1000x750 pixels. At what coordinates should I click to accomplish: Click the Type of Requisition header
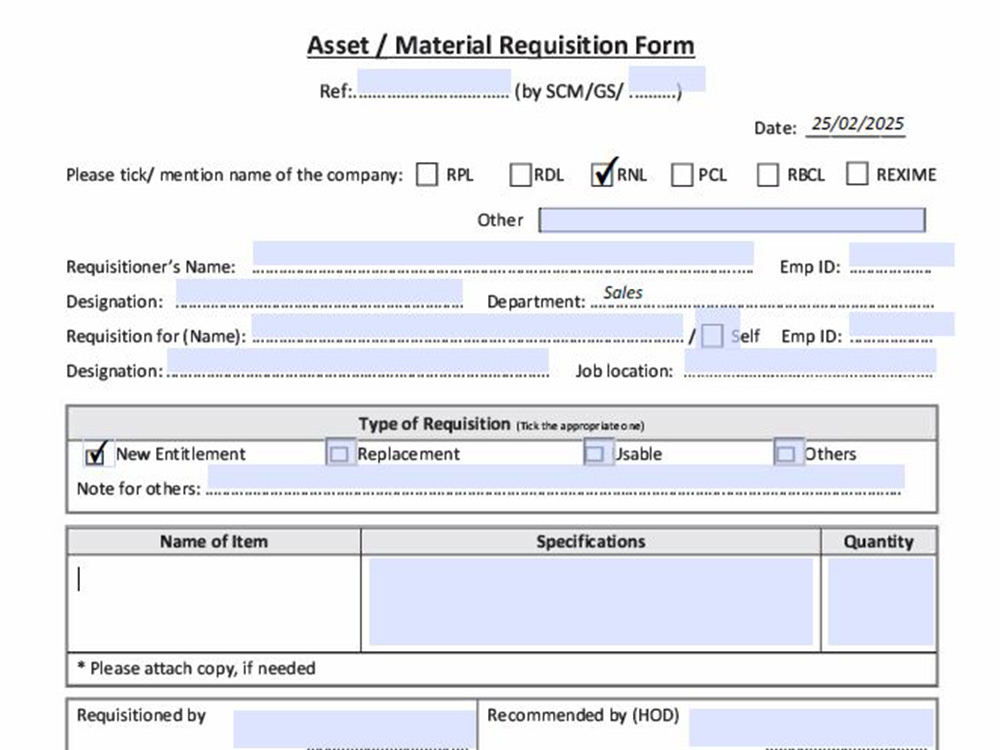pos(501,424)
